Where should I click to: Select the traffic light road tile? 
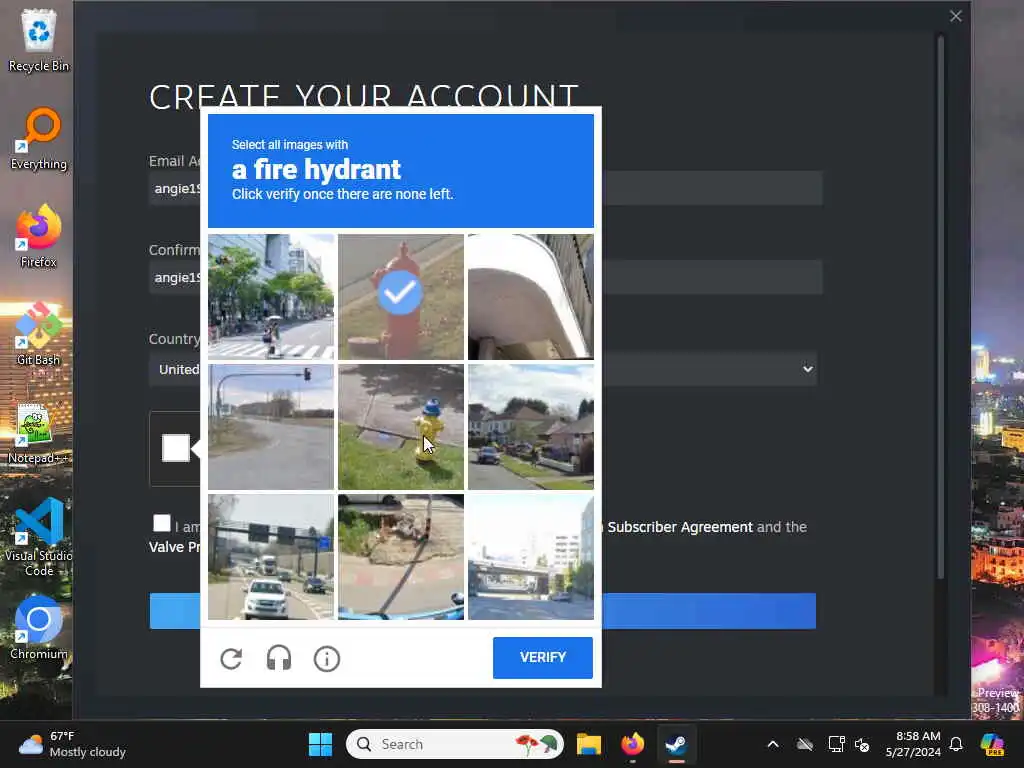pyautogui.click(x=271, y=427)
